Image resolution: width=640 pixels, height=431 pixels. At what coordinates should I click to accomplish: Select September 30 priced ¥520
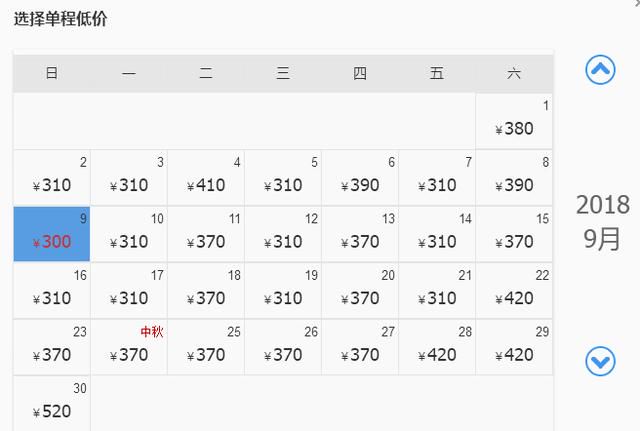[x=52, y=403]
